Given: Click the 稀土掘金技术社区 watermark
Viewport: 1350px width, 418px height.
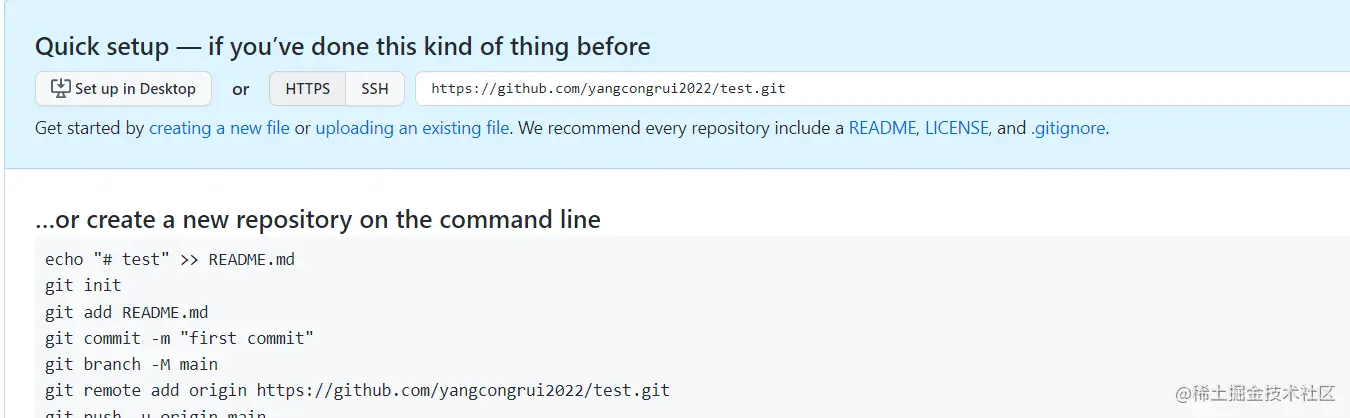Looking at the screenshot, I should [1254, 393].
